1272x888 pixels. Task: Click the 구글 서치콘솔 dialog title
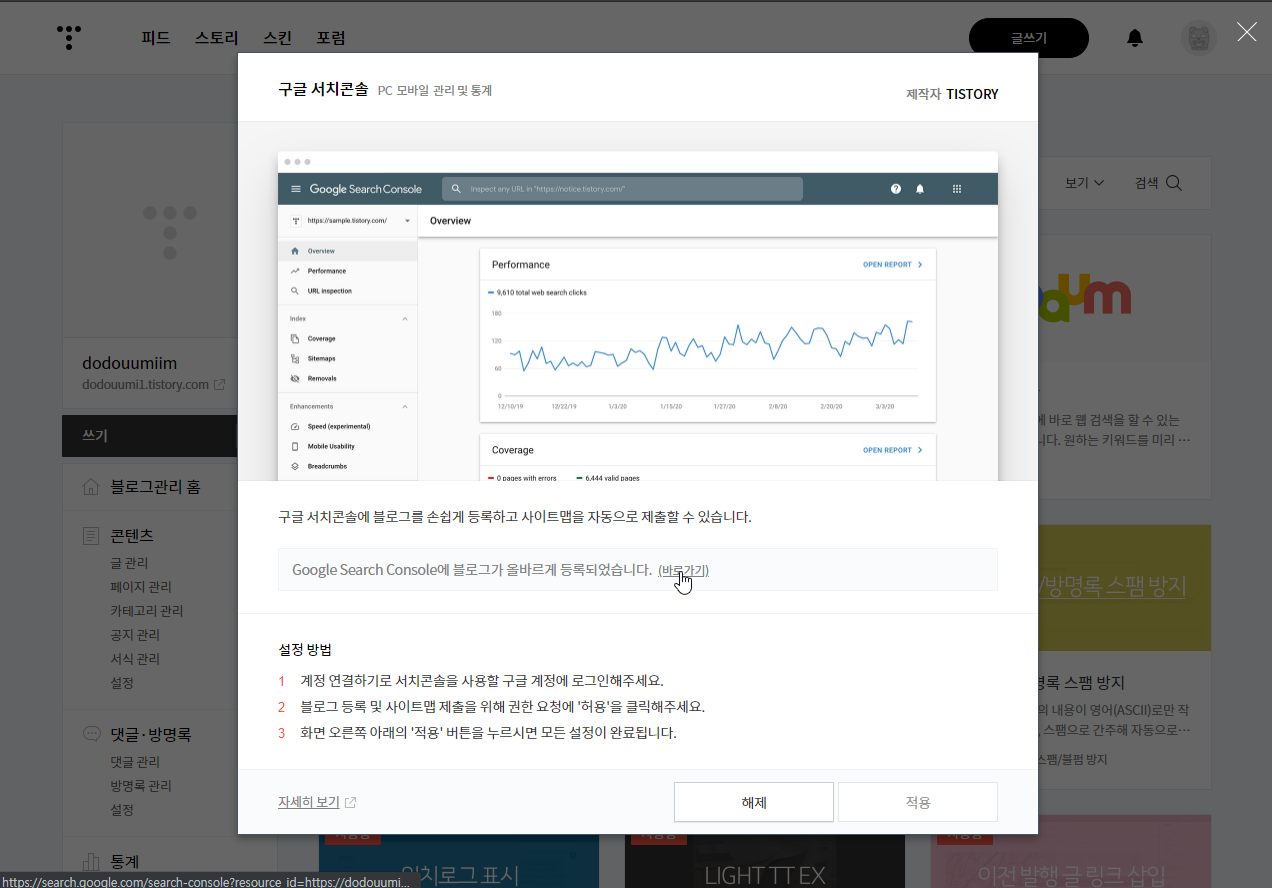coord(323,90)
